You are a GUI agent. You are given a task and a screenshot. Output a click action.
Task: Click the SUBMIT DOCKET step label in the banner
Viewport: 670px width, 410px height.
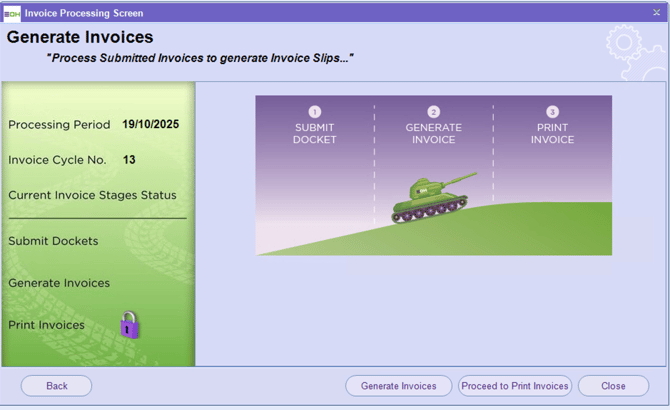tap(315, 134)
